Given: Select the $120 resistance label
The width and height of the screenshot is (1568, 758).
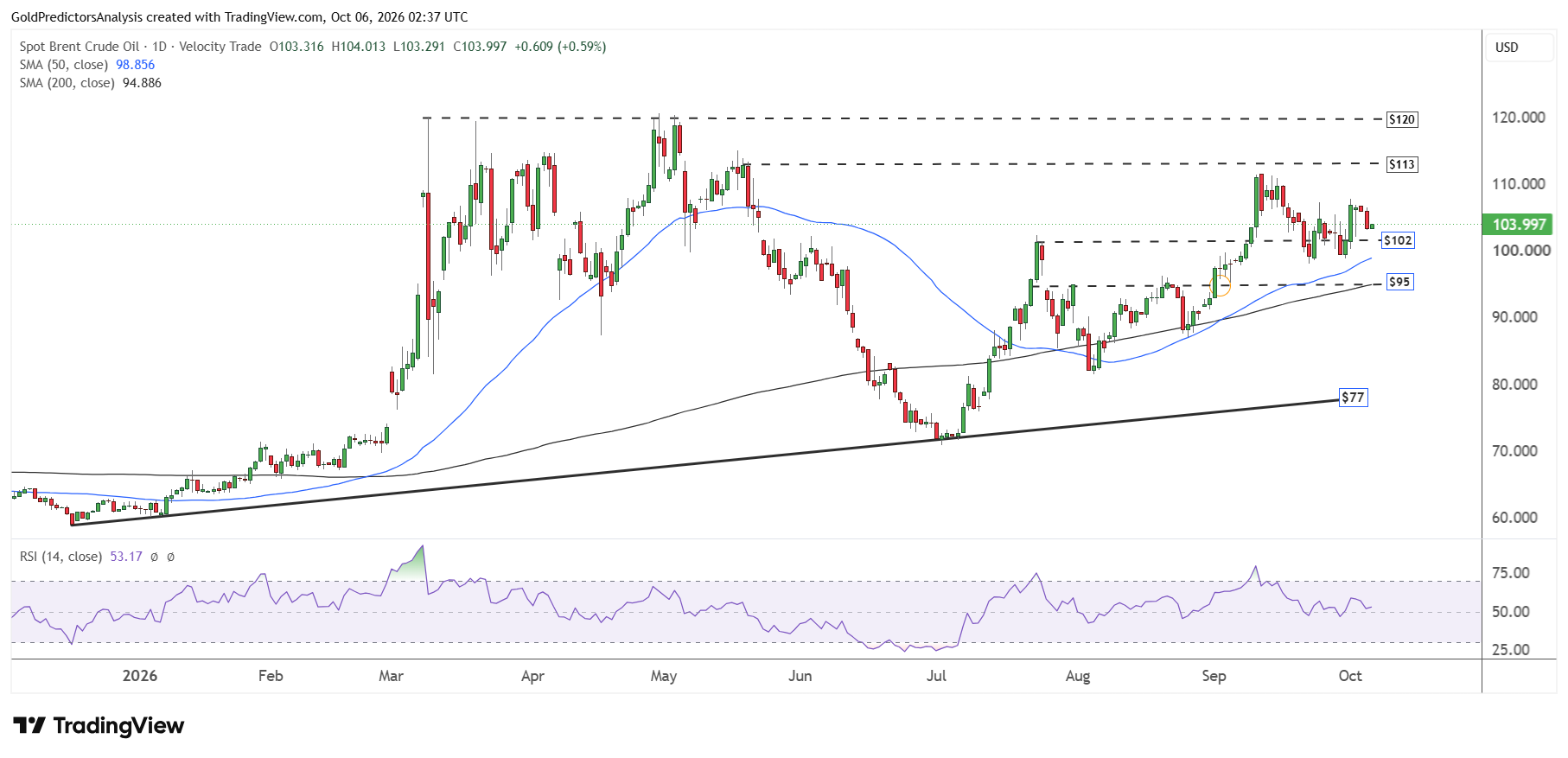Looking at the screenshot, I should (x=1401, y=119).
